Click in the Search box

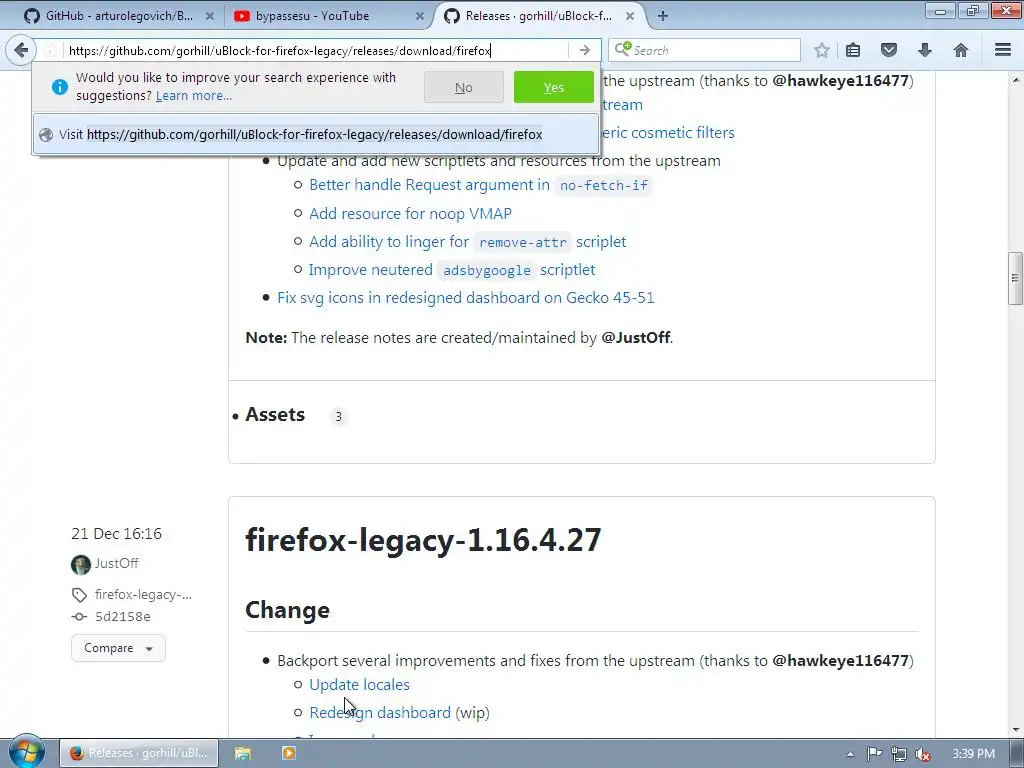coord(715,50)
